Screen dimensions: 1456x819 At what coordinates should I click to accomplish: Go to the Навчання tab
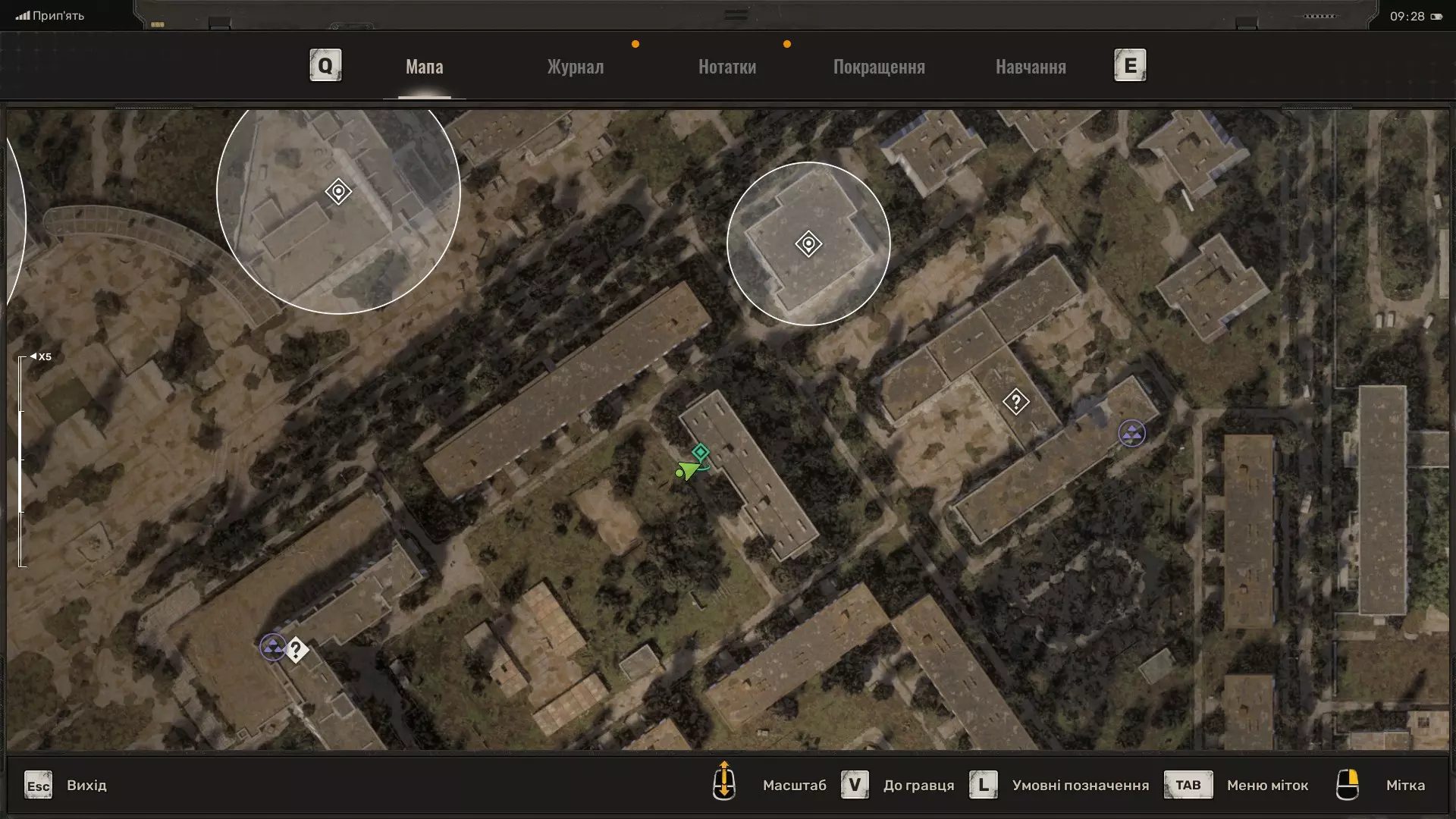tap(1031, 67)
